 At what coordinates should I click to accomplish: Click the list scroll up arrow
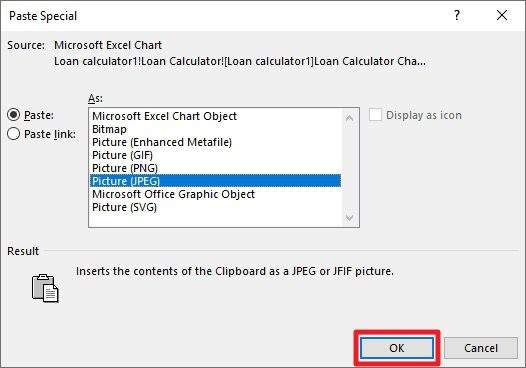[350, 118]
